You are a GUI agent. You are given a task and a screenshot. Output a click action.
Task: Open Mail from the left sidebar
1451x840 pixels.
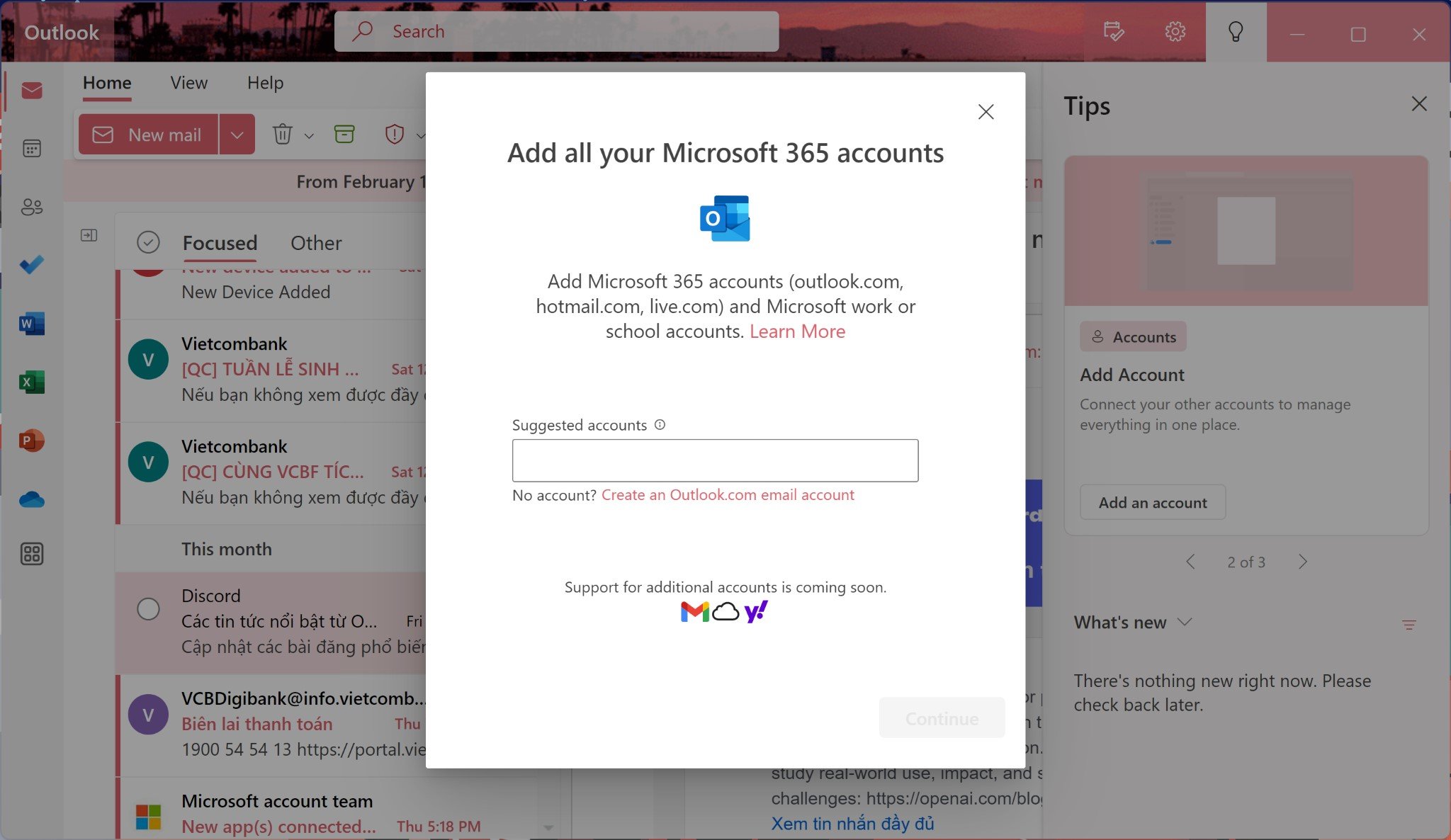click(32, 91)
